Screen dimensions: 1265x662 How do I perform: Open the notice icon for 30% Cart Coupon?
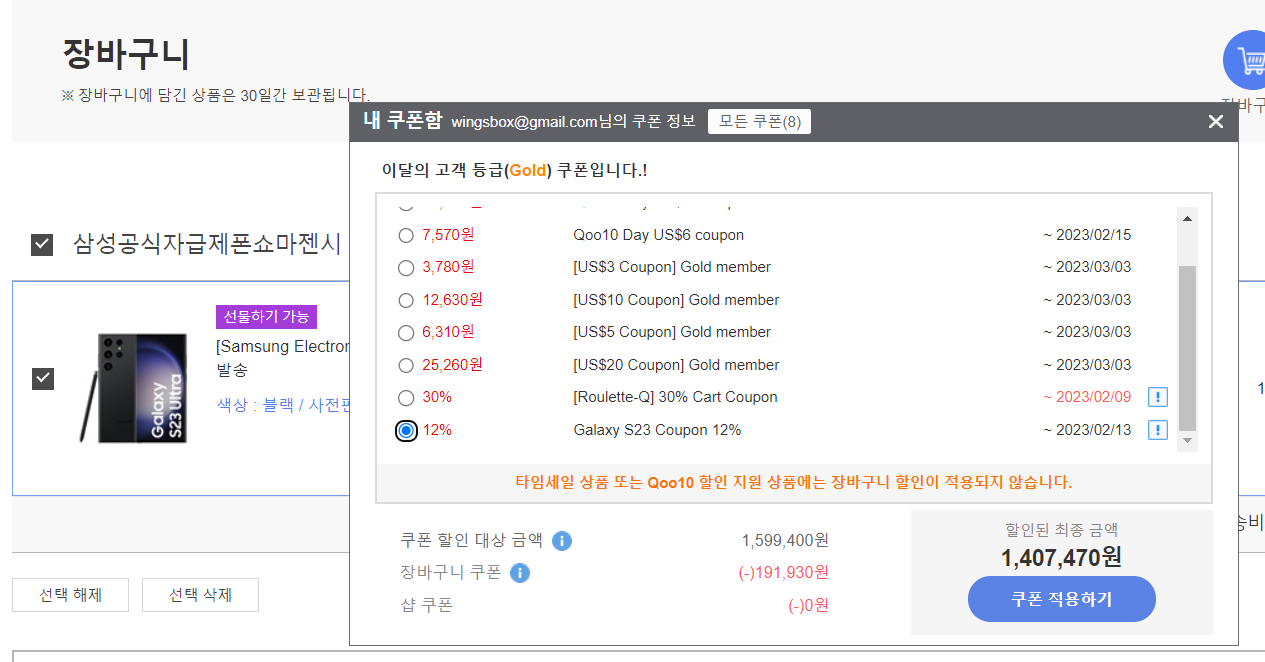[1157, 398]
